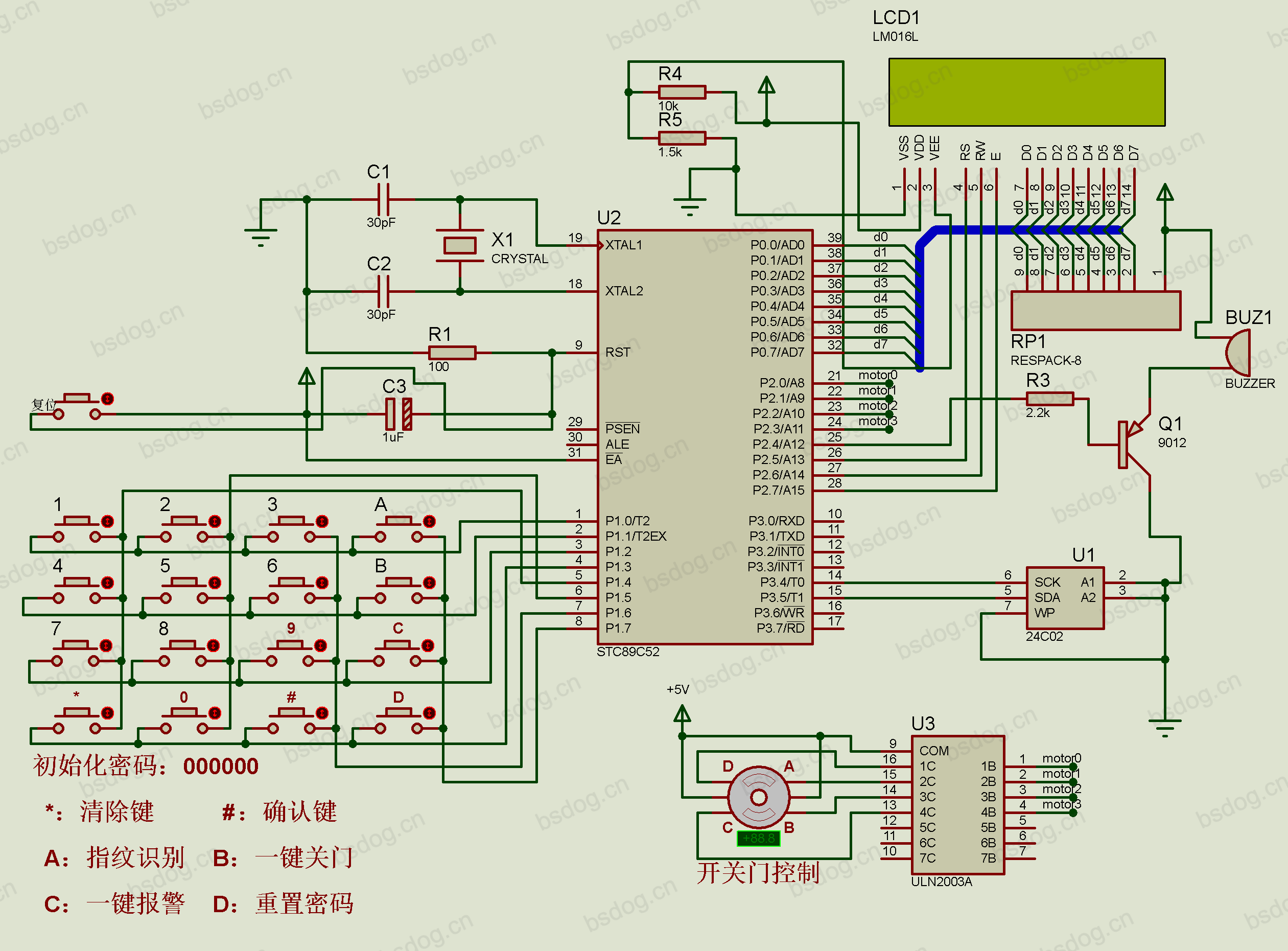Click the C2 30pF capacitor symbol
The image size is (1288, 951).
384,292
